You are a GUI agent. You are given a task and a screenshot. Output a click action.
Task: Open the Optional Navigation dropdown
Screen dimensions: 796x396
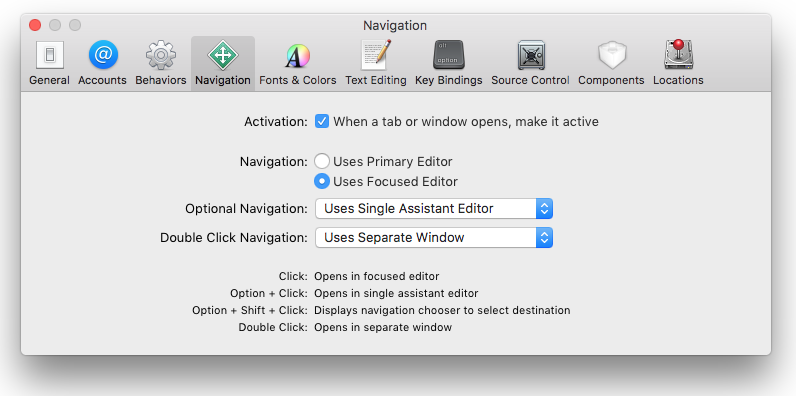[434, 209]
